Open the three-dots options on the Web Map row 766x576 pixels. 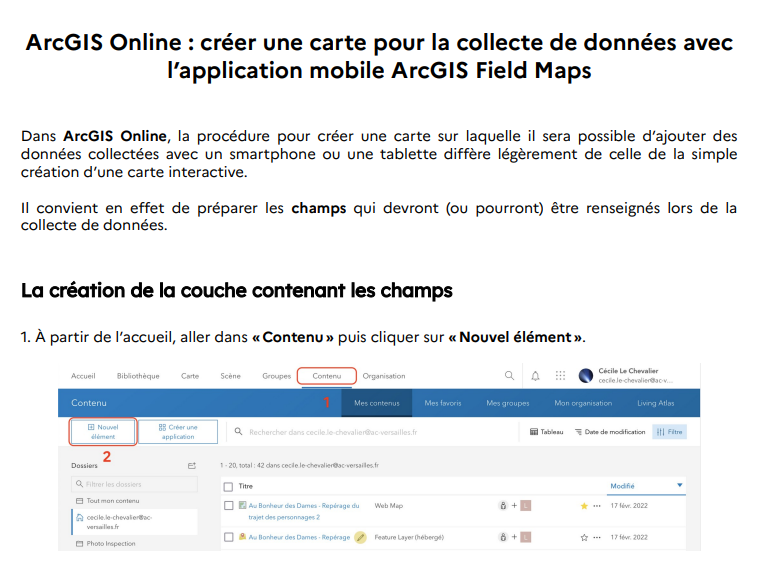[597, 506]
